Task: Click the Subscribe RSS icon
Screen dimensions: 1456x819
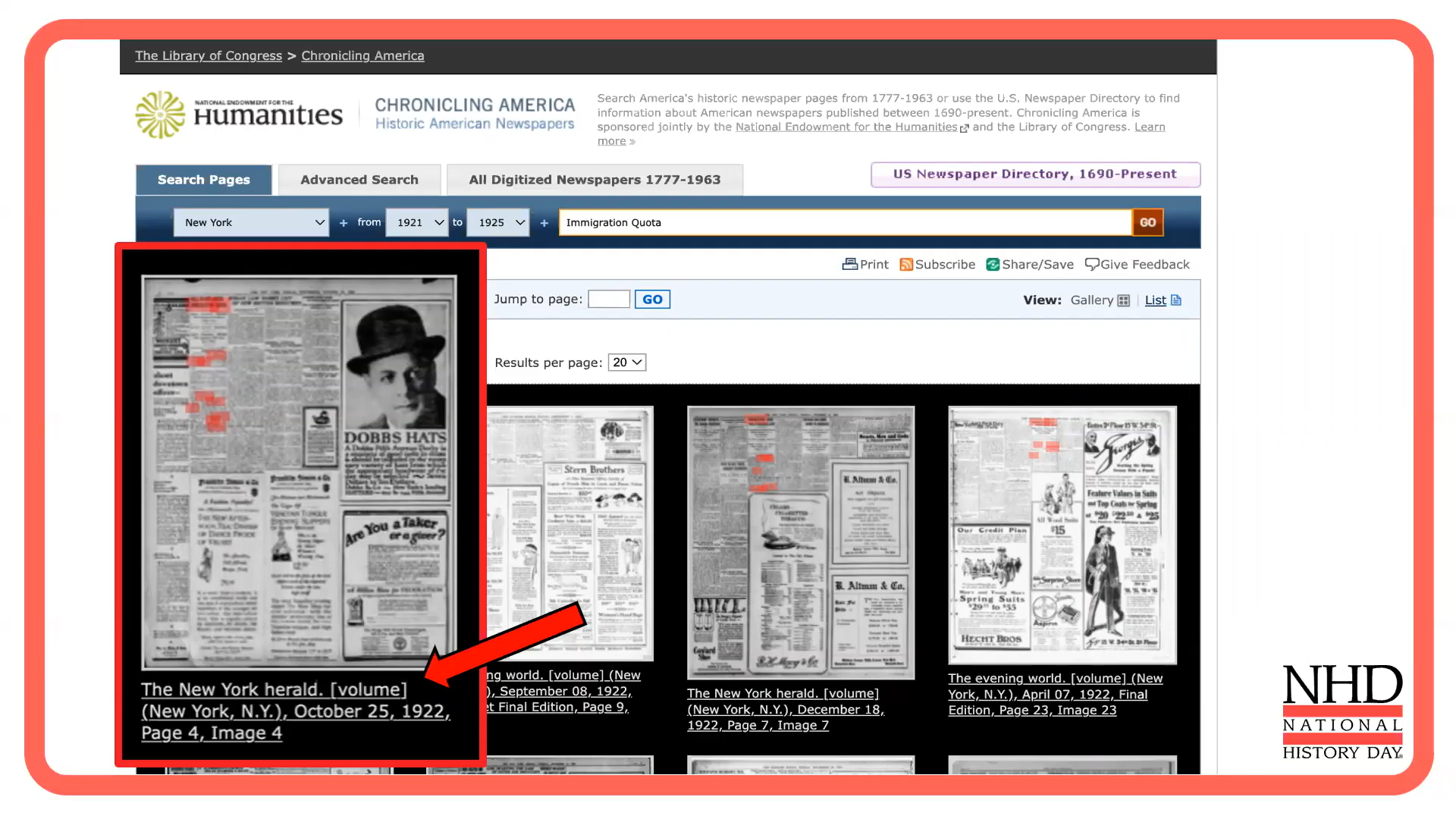Action: [x=906, y=264]
